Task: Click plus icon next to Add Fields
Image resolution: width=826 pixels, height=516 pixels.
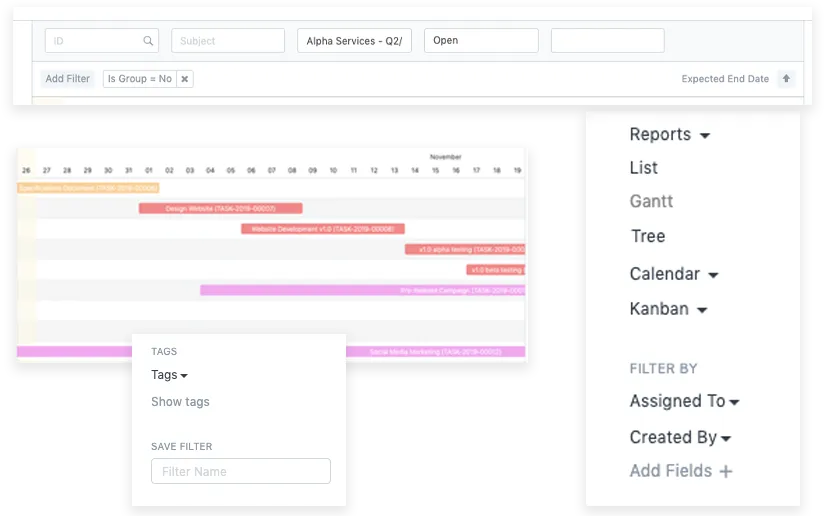Action: click(x=726, y=471)
